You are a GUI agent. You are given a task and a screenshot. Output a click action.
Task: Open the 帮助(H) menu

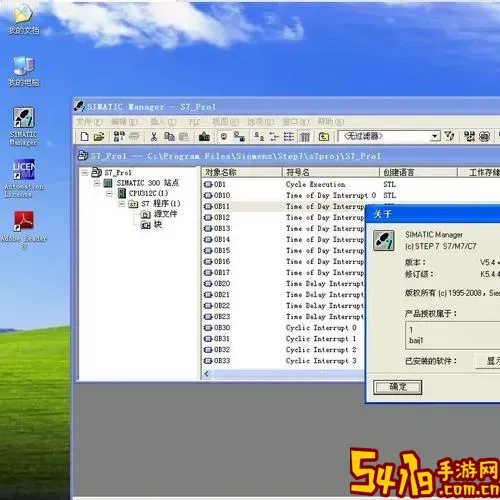point(331,122)
